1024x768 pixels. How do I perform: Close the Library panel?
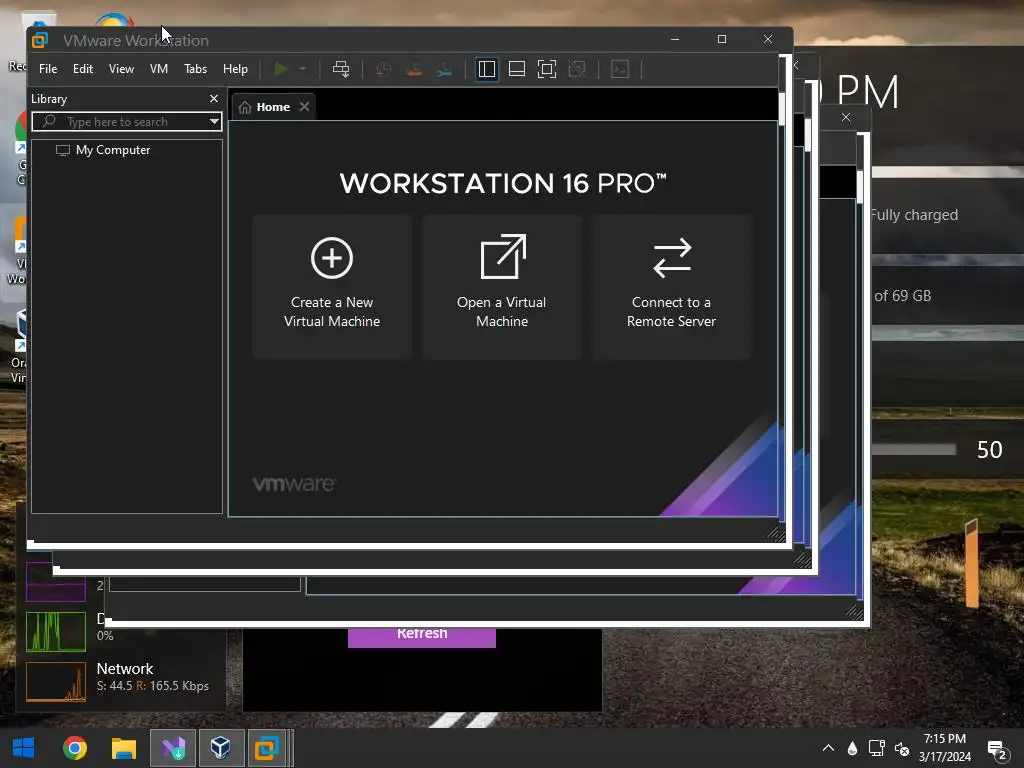(214, 99)
